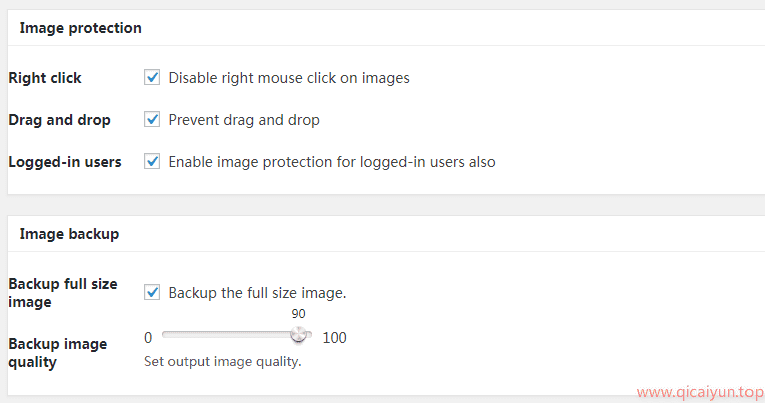Untick the logged-in users image protection checkbox
Image resolution: width=765 pixels, height=403 pixels.
152,161
